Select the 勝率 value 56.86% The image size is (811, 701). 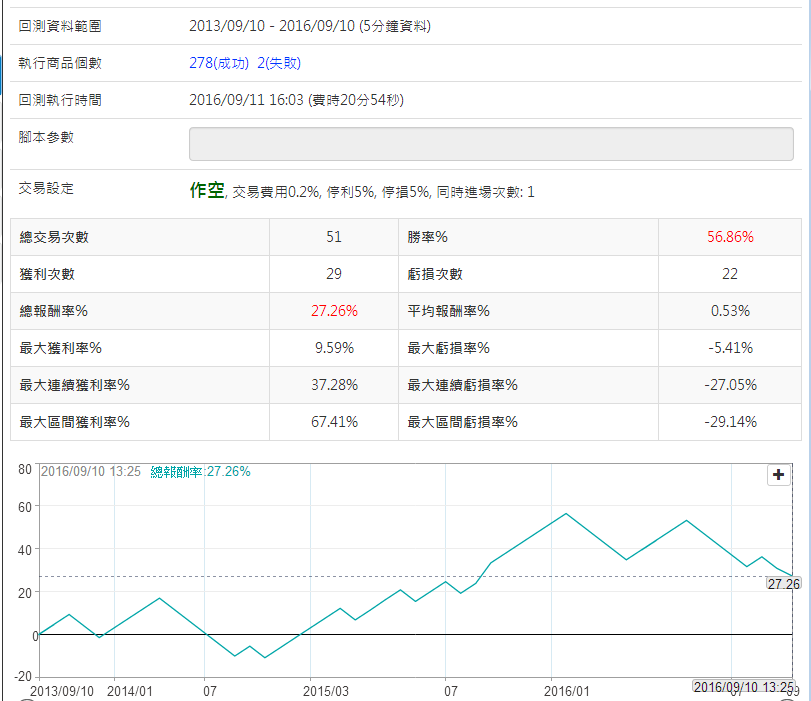click(729, 237)
